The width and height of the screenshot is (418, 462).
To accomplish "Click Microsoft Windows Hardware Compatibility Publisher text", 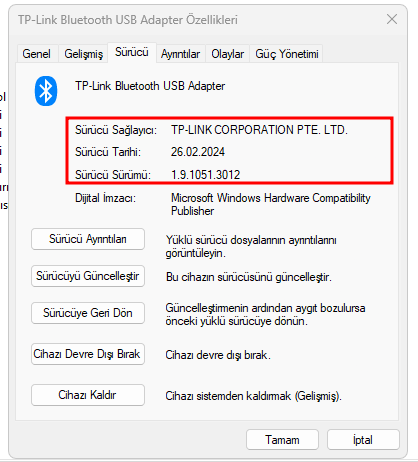I will (271, 204).
